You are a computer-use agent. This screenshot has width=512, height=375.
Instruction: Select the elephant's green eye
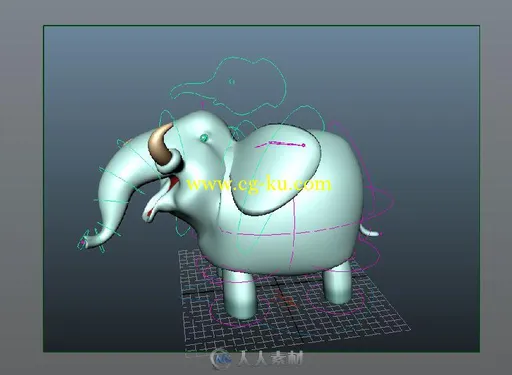[x=204, y=138]
